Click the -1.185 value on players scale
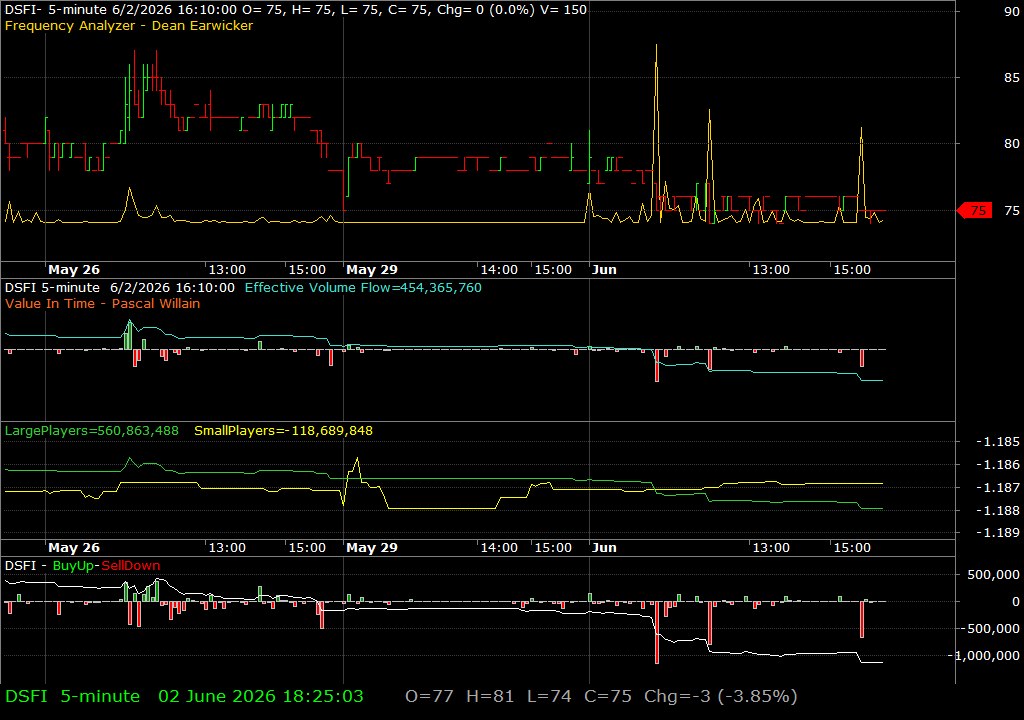 [x=997, y=442]
